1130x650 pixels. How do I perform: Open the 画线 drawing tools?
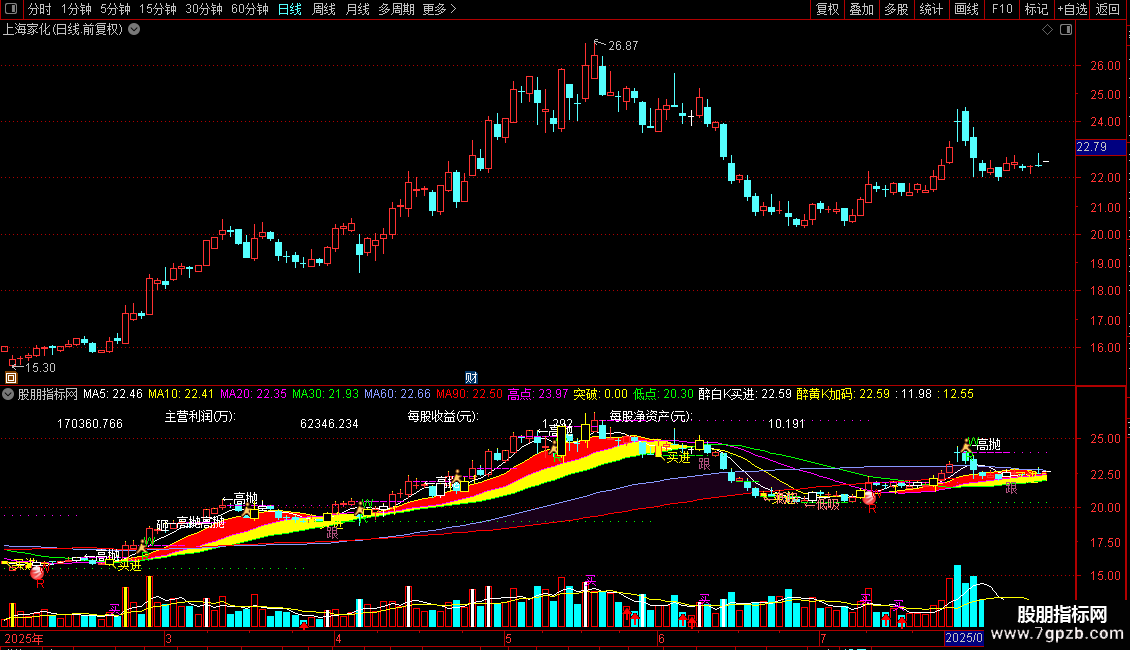(x=966, y=9)
